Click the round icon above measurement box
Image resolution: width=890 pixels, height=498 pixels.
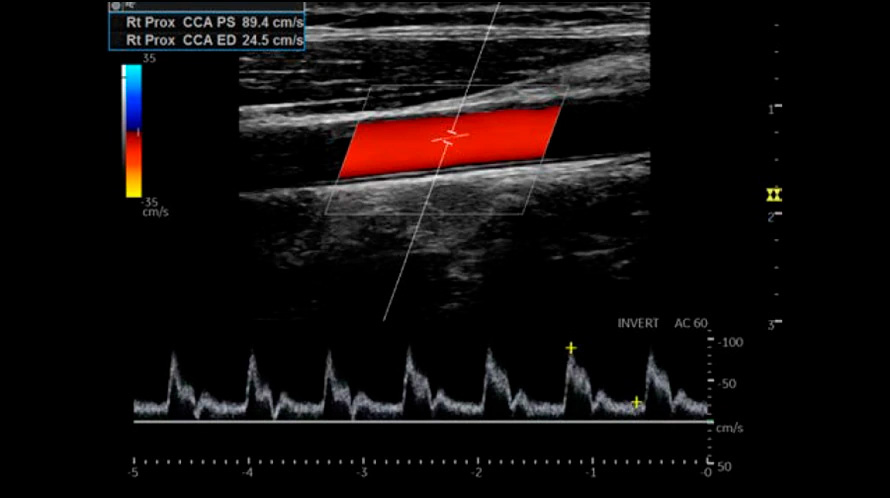tap(116, 6)
